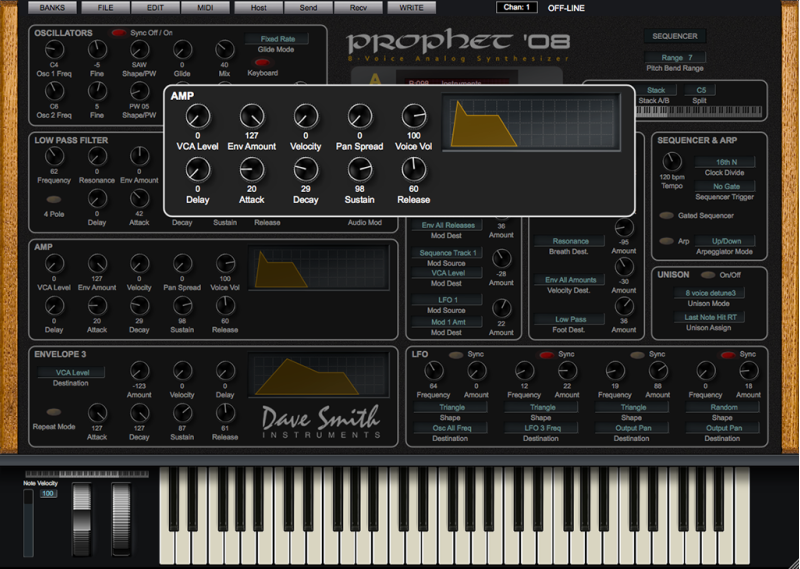Open the Clock Divide 16th N selector
The image size is (800, 569).
click(x=727, y=162)
